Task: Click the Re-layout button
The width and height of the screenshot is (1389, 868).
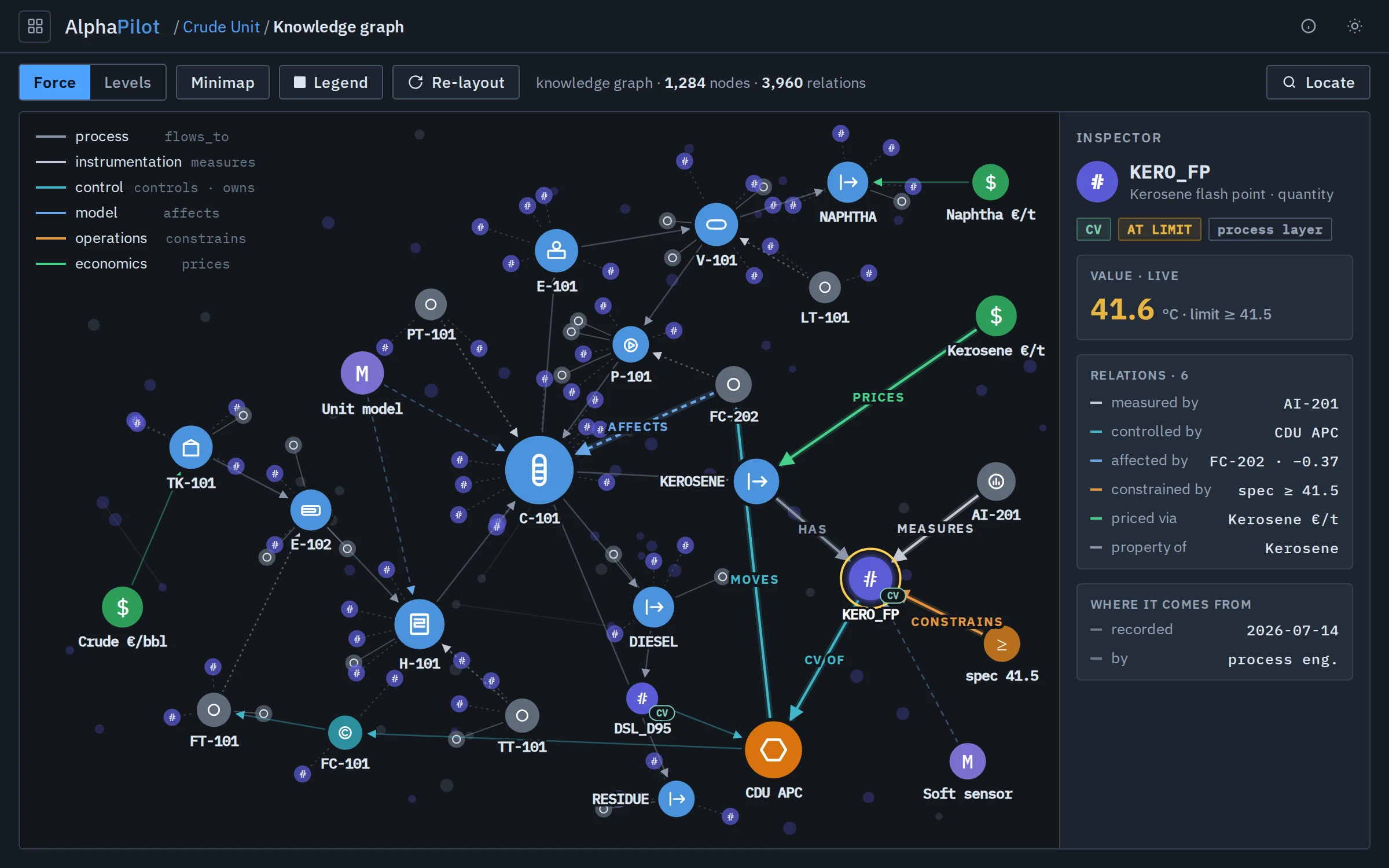Action: [455, 82]
